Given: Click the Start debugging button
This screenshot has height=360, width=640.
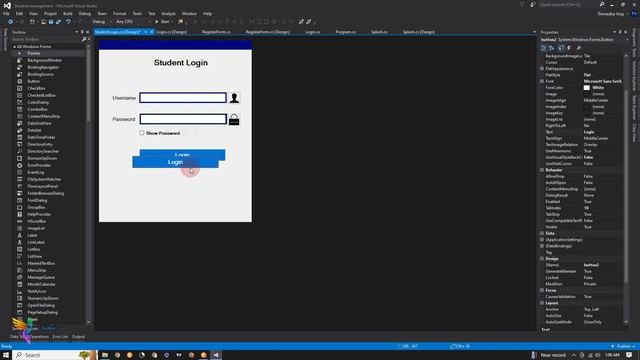Looking at the screenshot, I should tap(162, 22).
